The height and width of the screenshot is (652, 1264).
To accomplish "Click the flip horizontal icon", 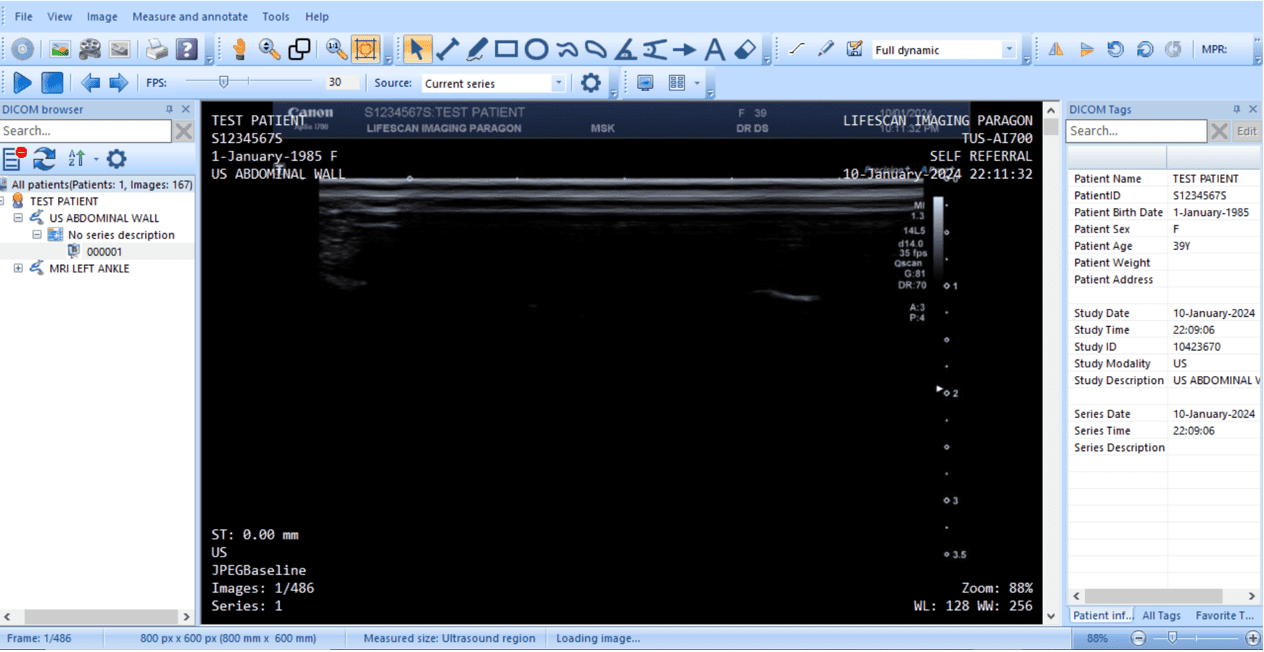I will point(1056,49).
